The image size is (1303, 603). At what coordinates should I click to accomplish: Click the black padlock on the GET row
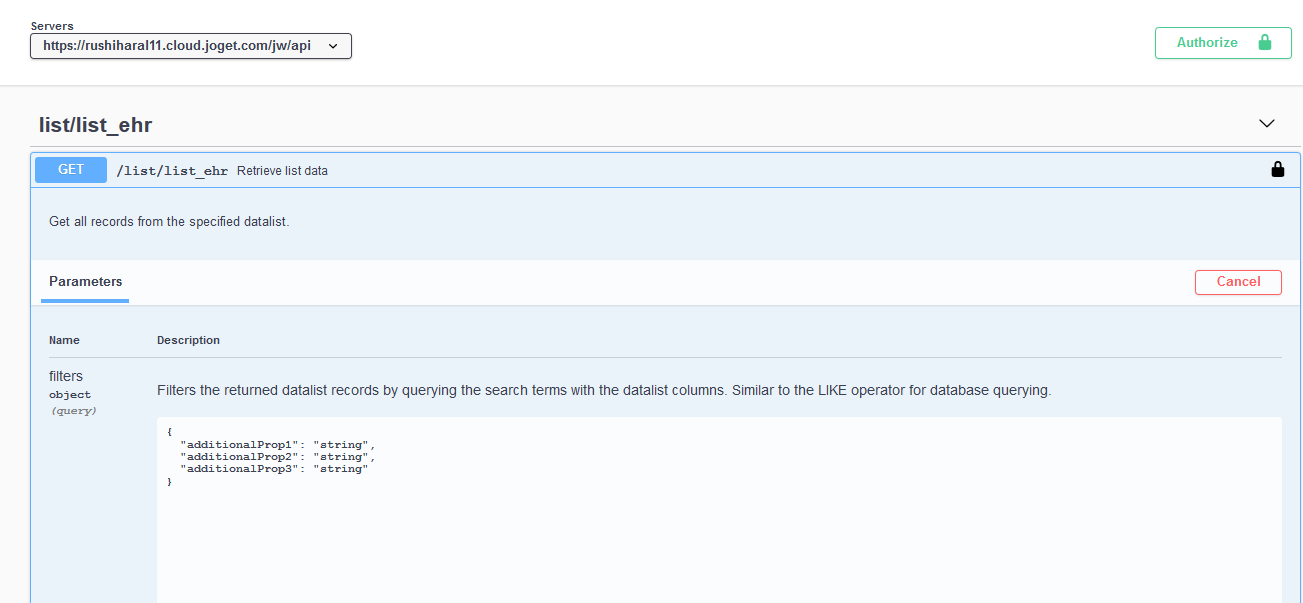coord(1277,170)
